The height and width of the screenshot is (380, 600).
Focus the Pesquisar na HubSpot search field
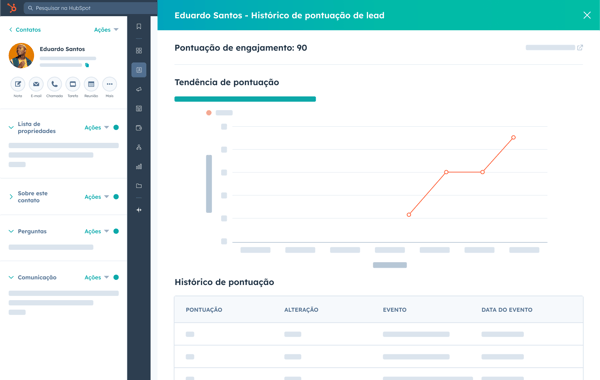click(x=92, y=8)
